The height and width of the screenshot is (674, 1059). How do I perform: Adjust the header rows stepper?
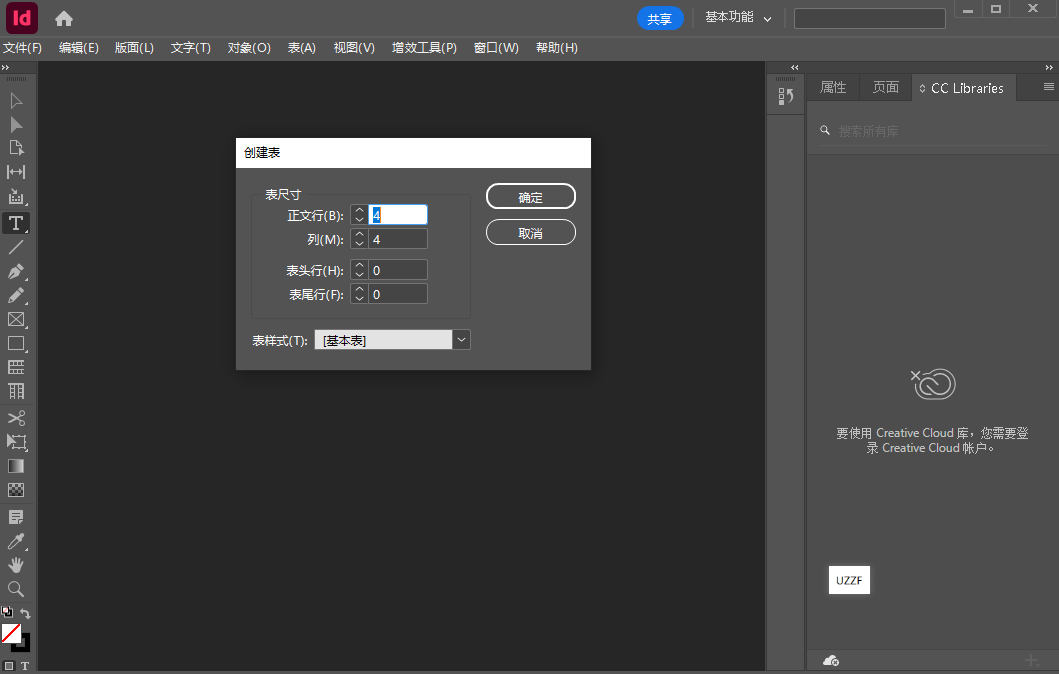(359, 270)
